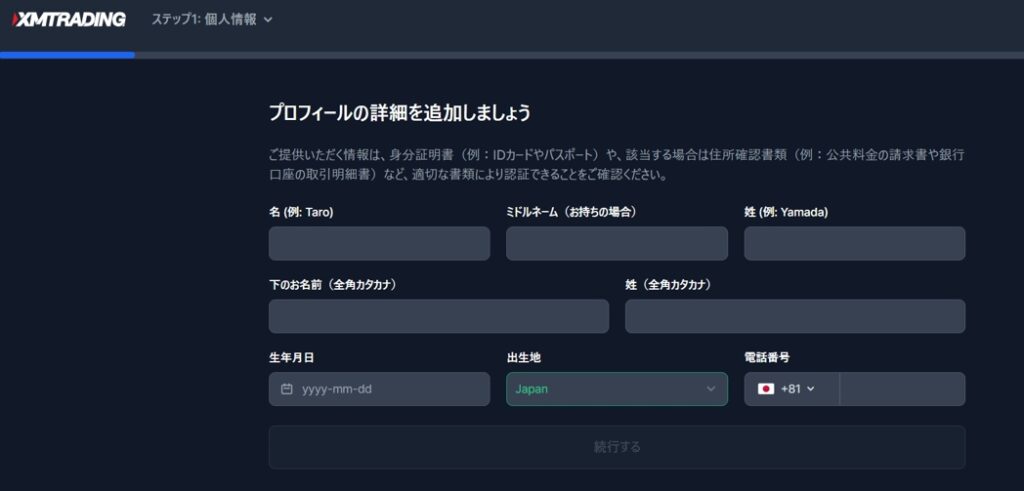Open the 出生地 Japan dropdown
This screenshot has height=491, width=1024.
click(616, 389)
